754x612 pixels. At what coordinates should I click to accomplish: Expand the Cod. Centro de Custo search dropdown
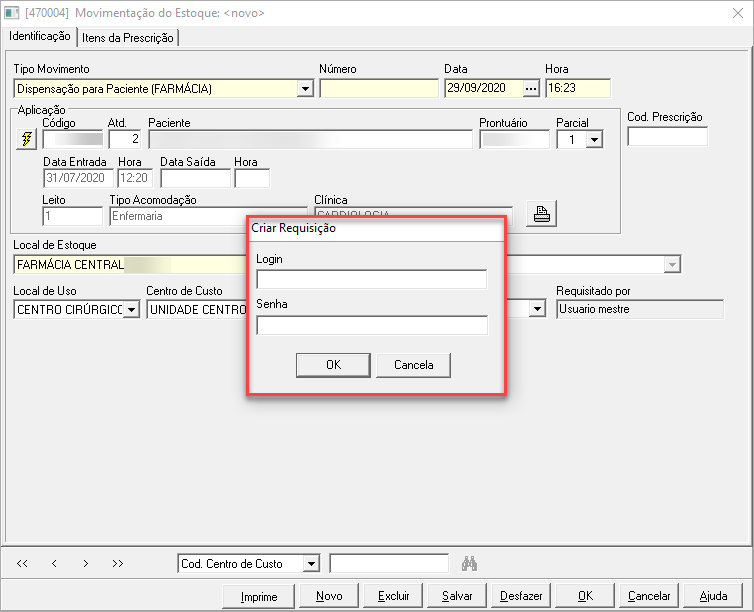[312, 563]
